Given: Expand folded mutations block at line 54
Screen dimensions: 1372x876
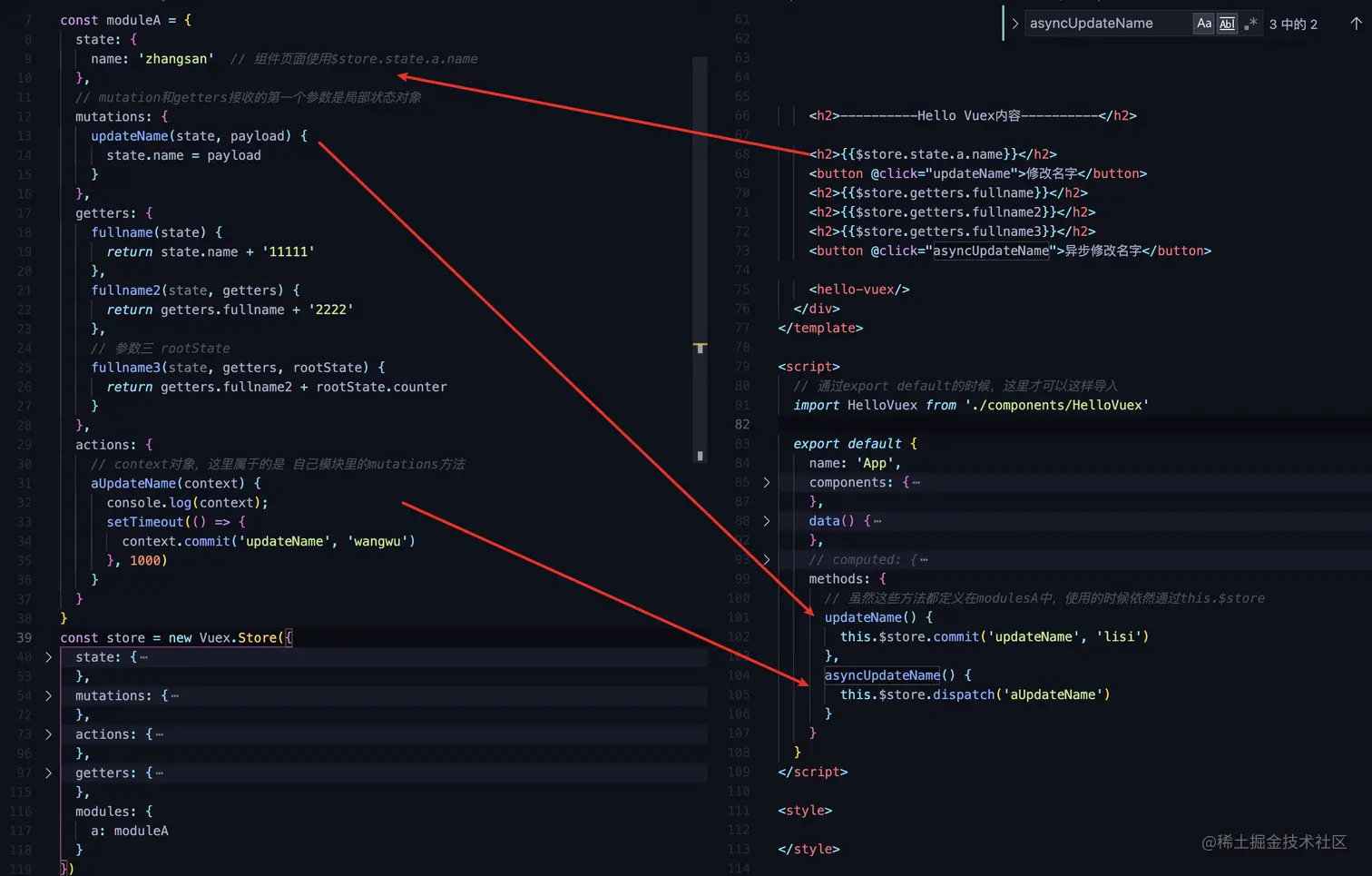Looking at the screenshot, I should (x=48, y=695).
